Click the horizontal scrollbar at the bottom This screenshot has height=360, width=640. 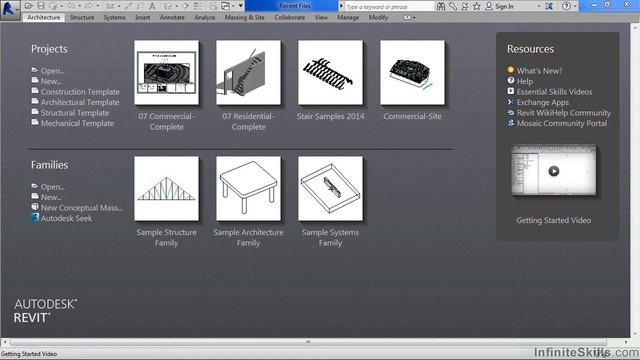tap(308, 342)
